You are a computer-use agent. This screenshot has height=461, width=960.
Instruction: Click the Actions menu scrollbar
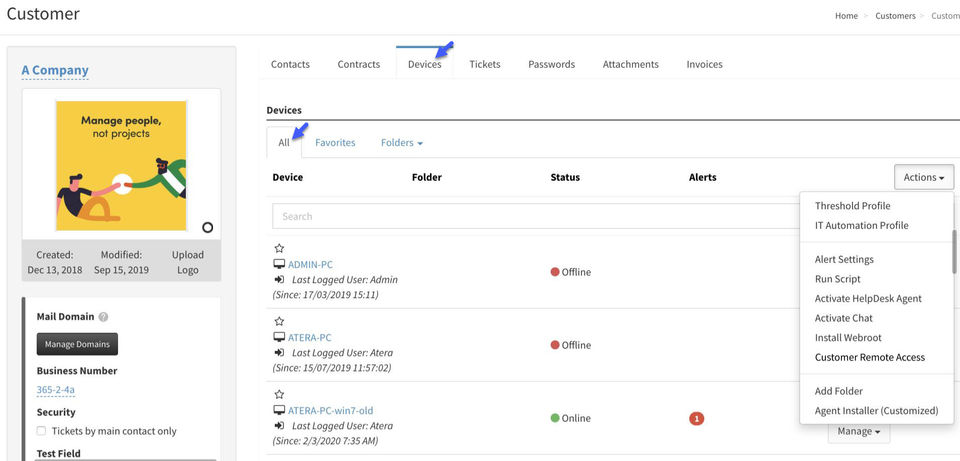pyautogui.click(x=953, y=252)
